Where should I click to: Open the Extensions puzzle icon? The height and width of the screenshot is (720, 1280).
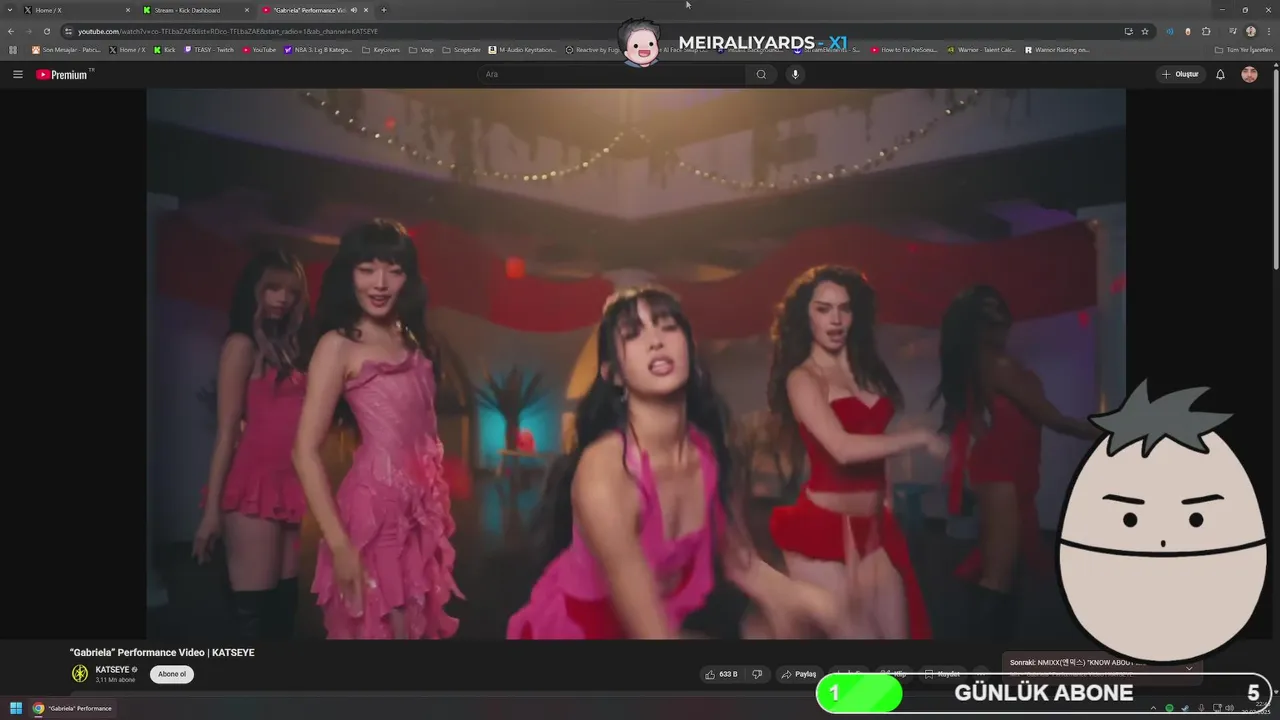coord(1206,31)
